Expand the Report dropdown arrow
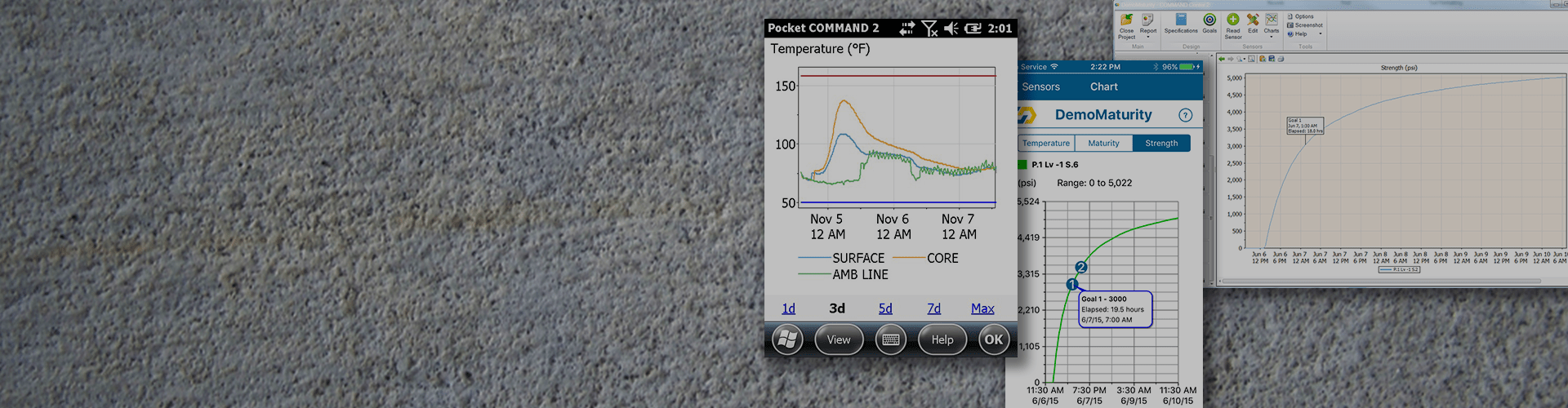Viewport: 1568px width, 408px height. (x=1148, y=38)
